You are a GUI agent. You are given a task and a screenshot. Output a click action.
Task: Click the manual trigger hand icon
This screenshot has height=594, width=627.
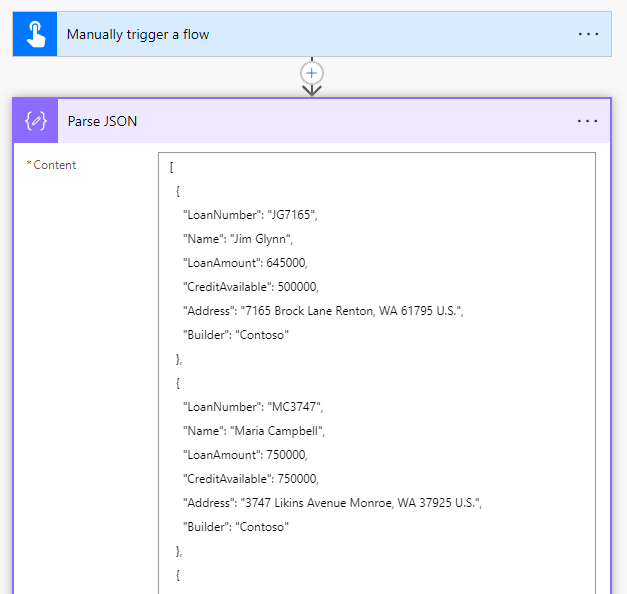pos(35,34)
